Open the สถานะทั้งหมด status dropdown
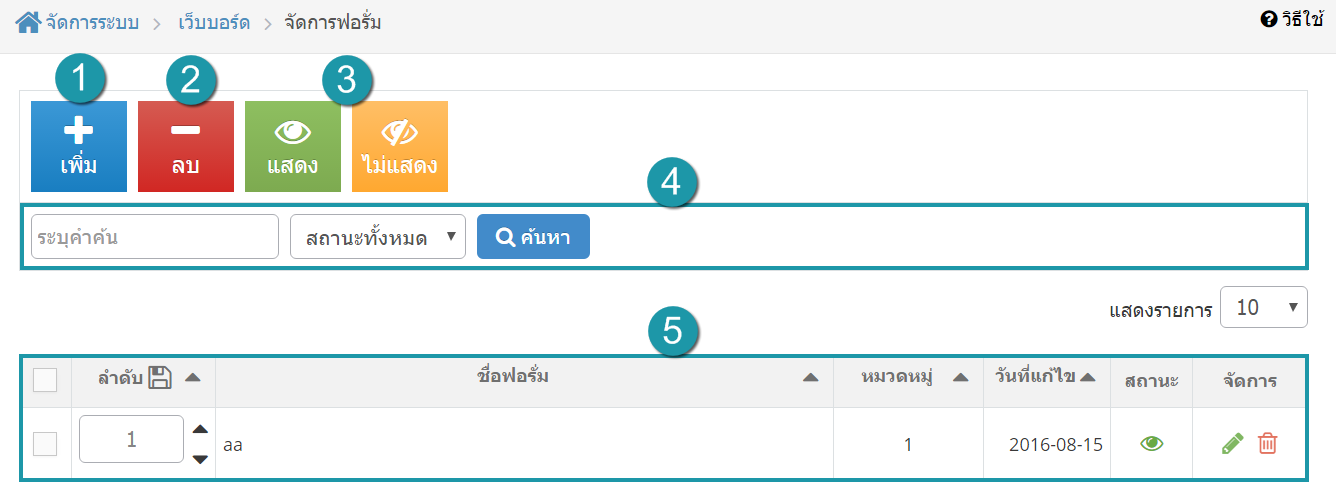 [378, 237]
